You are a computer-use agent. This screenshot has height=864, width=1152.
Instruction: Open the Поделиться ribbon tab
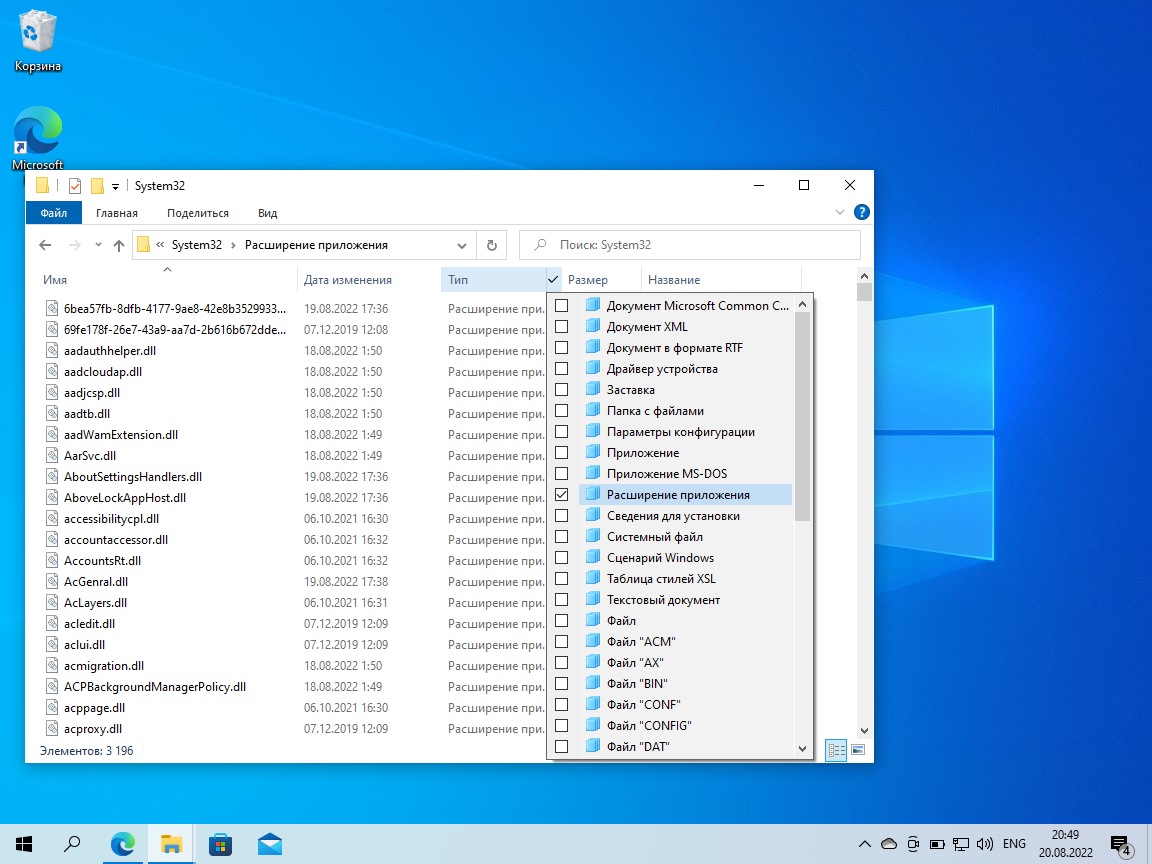pos(198,213)
